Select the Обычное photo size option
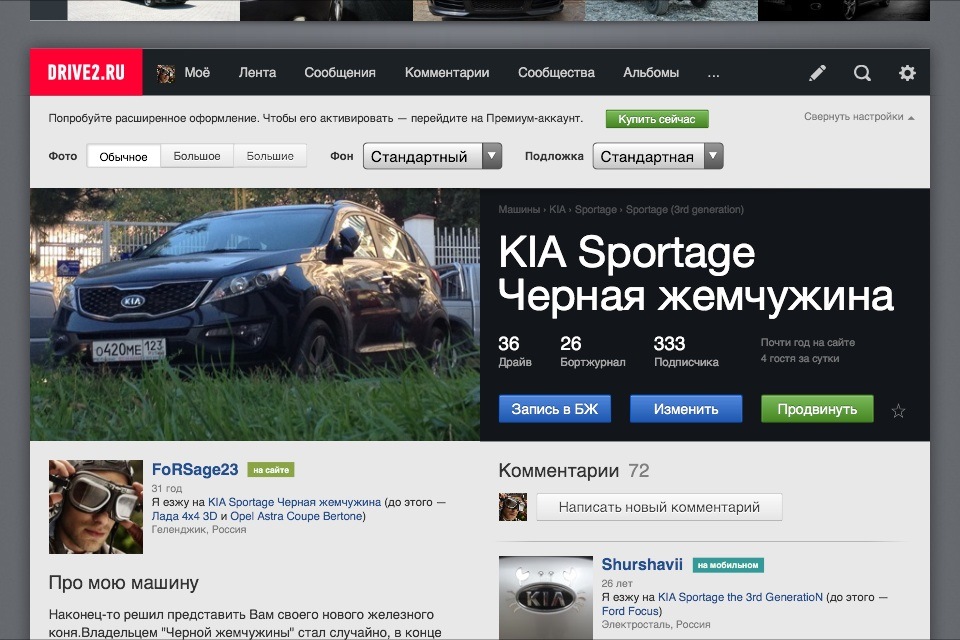Viewport: 960px width, 640px height. pyautogui.click(x=124, y=156)
